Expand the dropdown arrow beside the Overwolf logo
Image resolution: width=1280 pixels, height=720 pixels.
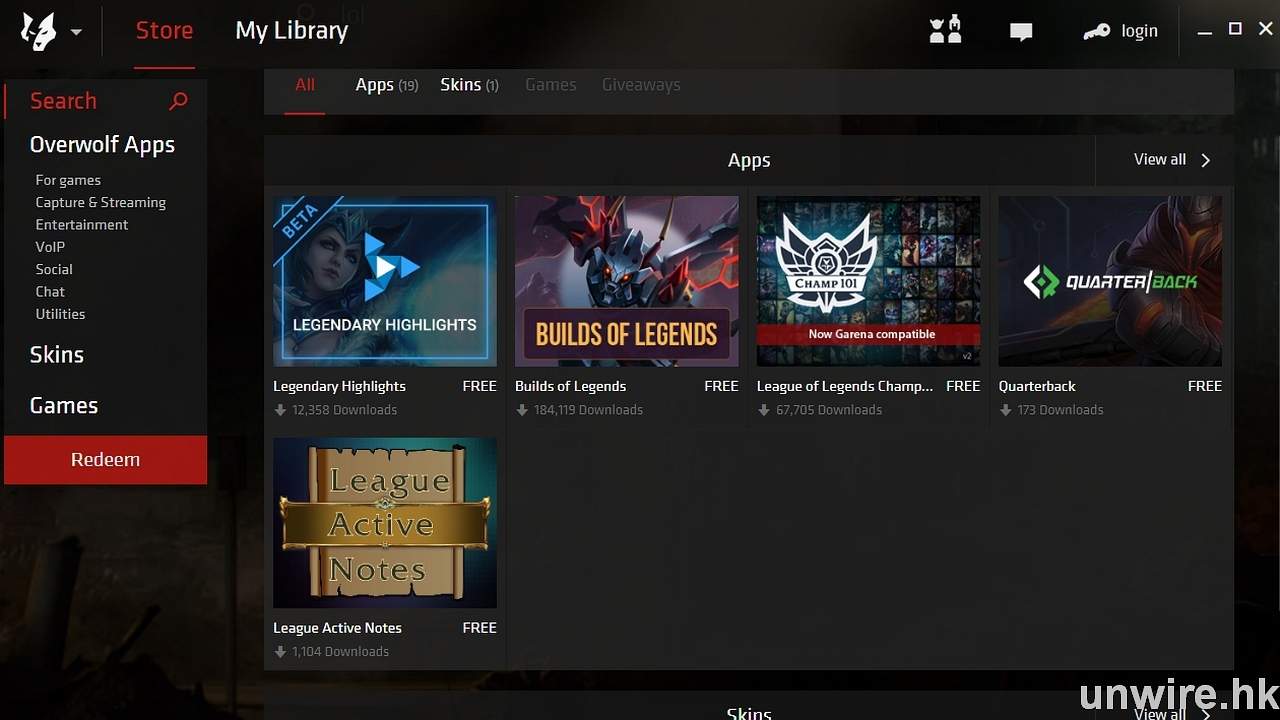coord(77,32)
